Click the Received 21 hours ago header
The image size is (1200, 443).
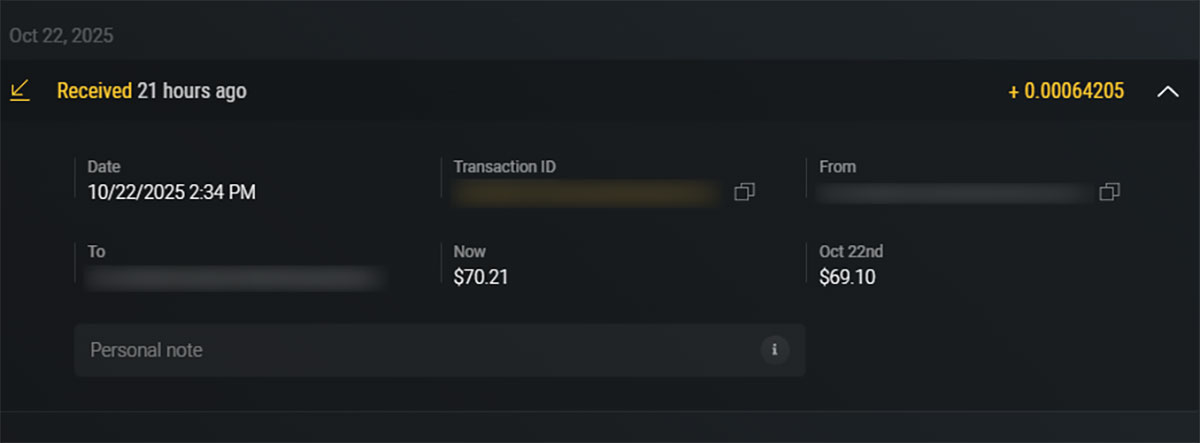(x=152, y=91)
